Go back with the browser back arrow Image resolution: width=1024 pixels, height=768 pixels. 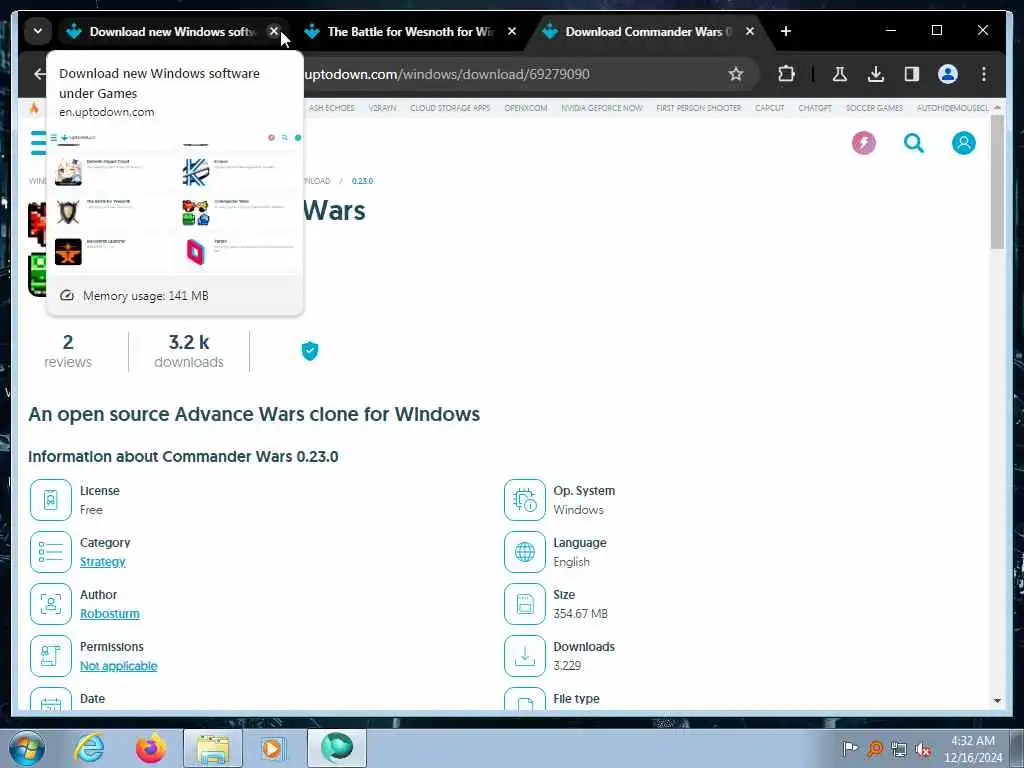pyautogui.click(x=39, y=74)
